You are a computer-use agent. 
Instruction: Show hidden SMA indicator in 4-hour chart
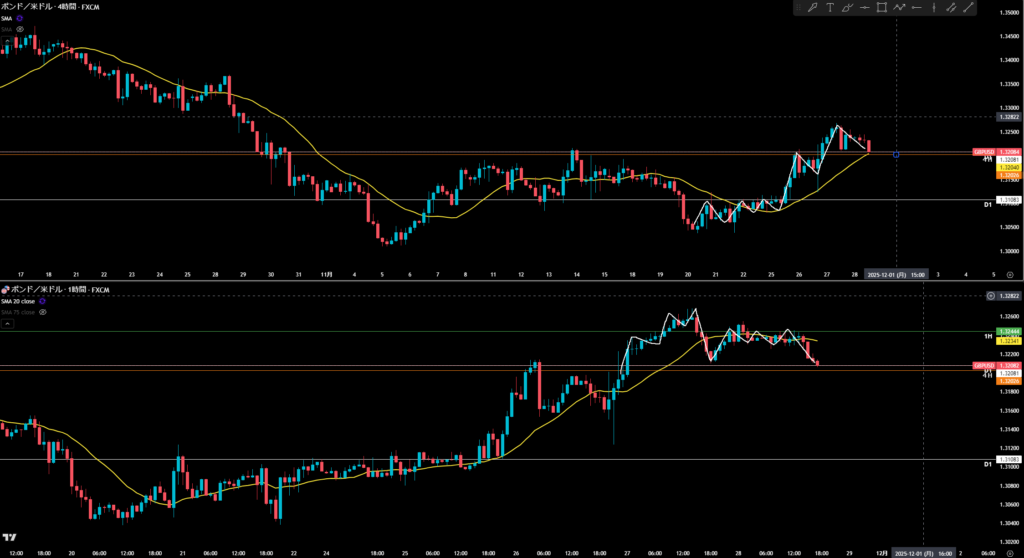click(x=19, y=30)
